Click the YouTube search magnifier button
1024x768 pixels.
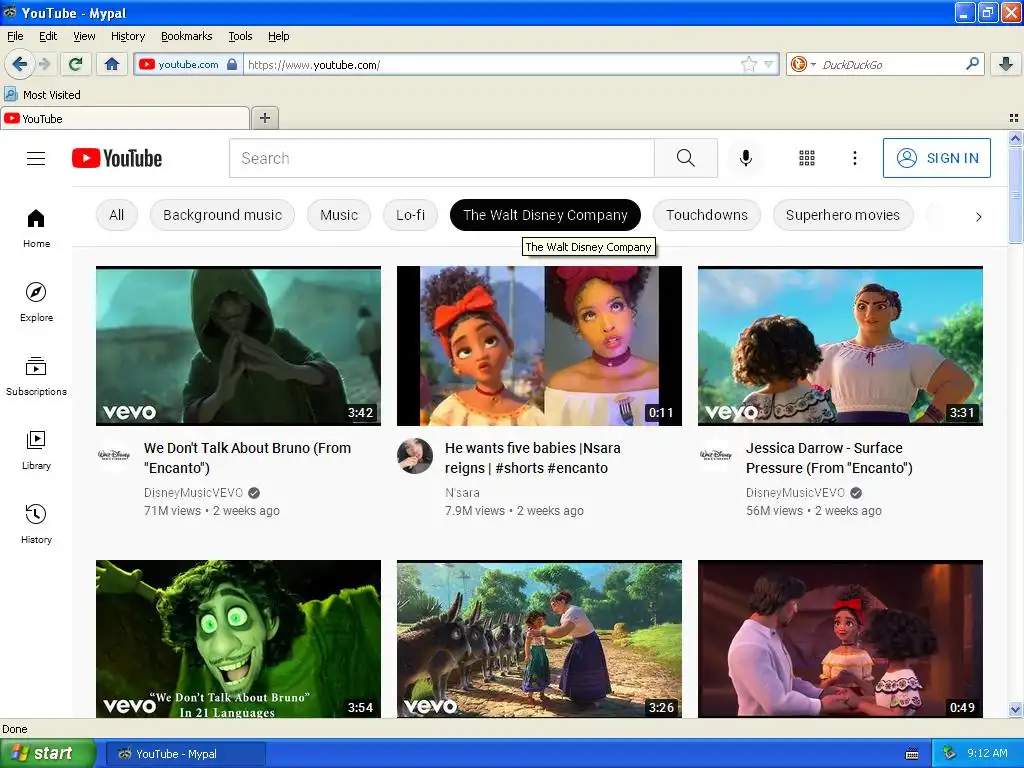click(x=686, y=158)
